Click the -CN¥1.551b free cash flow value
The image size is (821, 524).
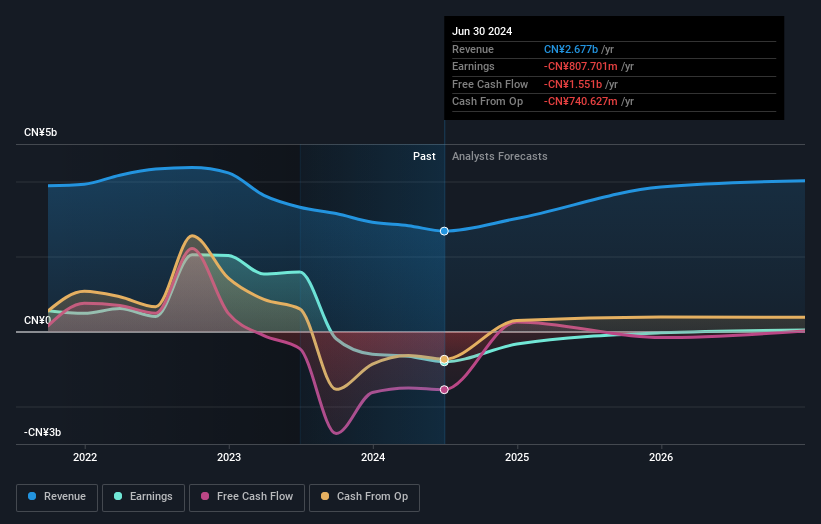click(573, 84)
